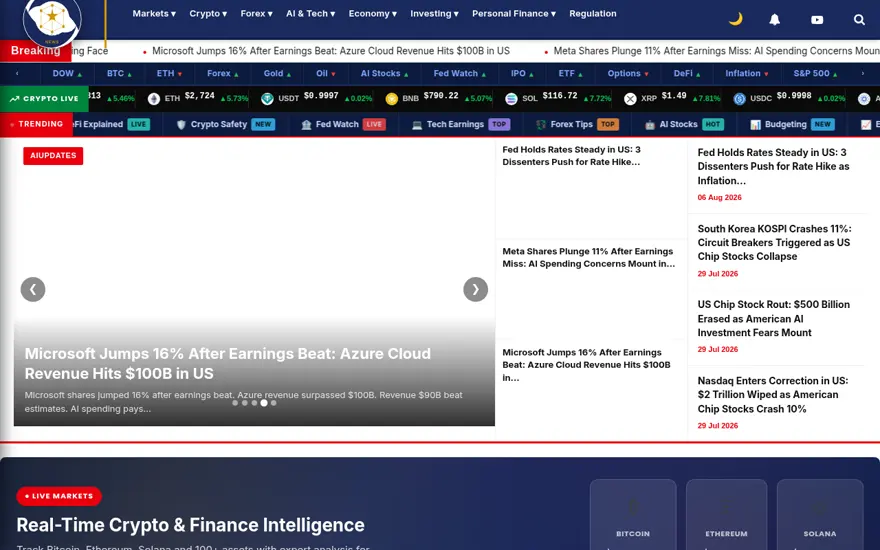Select the fifth carousel dot

pos(273,403)
